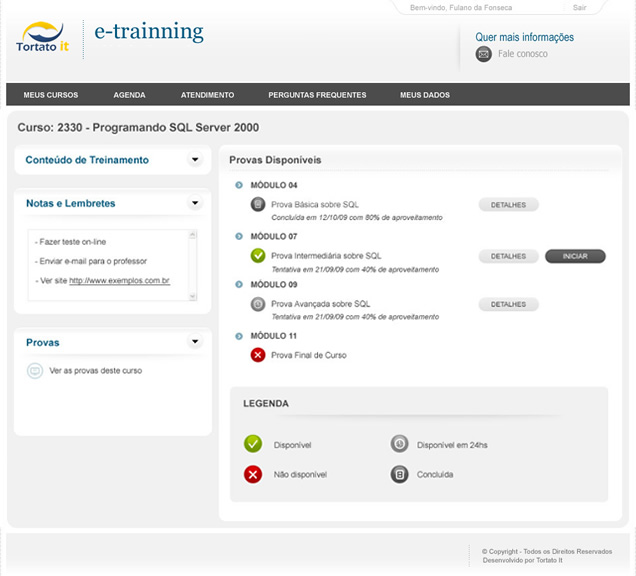The width and height of the screenshot is (636, 576).
Task: Click the e-trainning site title
Action: click(x=149, y=32)
